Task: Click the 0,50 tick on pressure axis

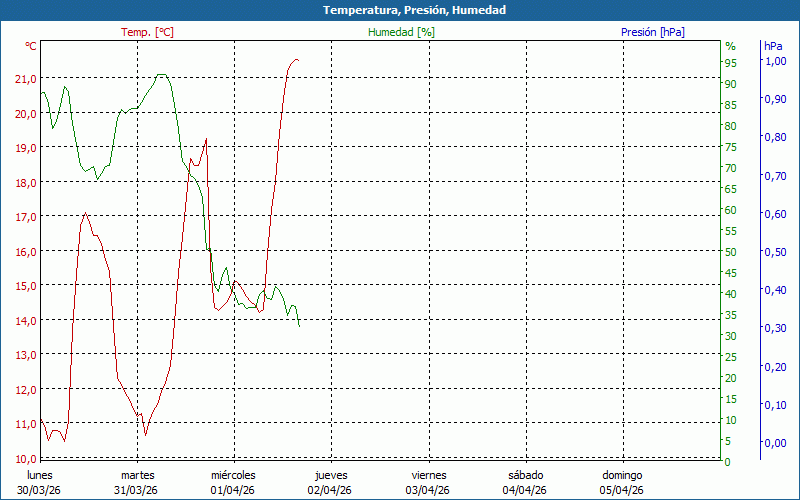Action: coord(775,252)
